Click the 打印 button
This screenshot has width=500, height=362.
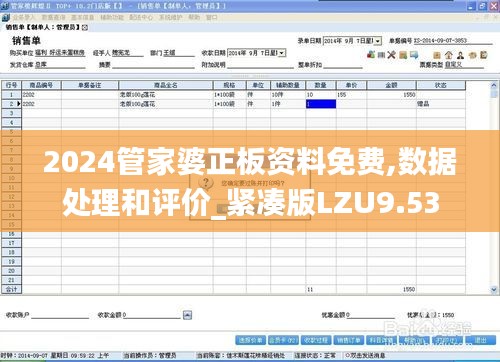[x=447, y=340]
